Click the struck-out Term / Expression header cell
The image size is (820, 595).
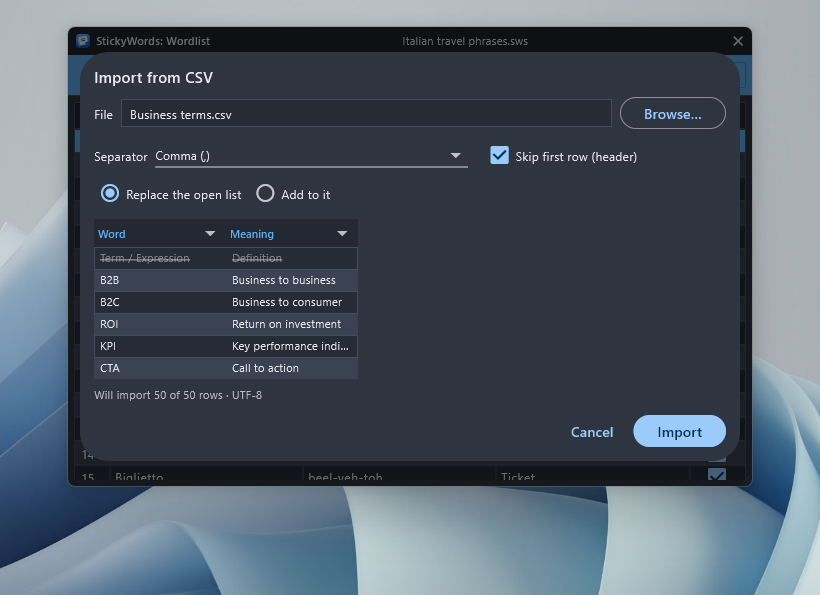[161, 258]
